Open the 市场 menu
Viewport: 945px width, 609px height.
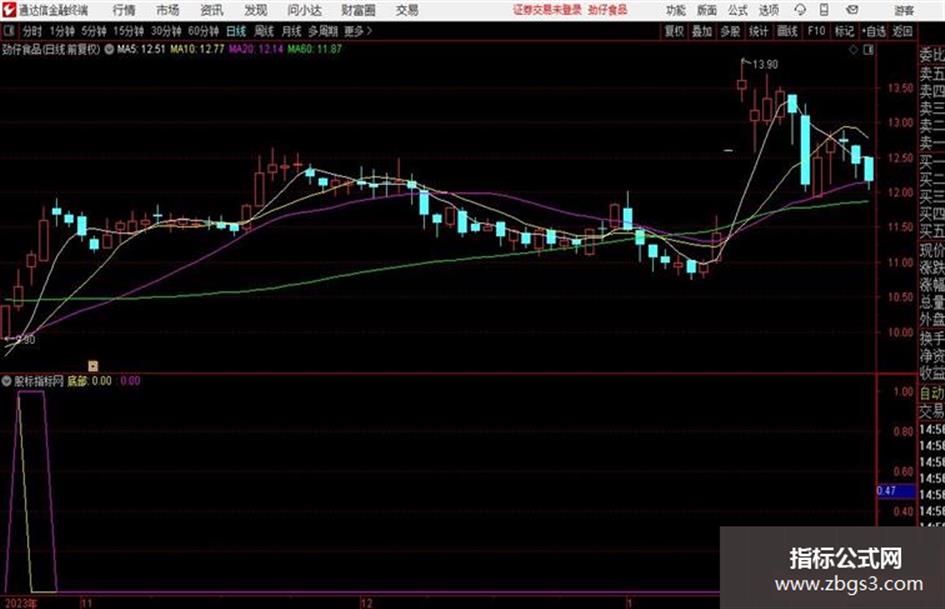168,10
